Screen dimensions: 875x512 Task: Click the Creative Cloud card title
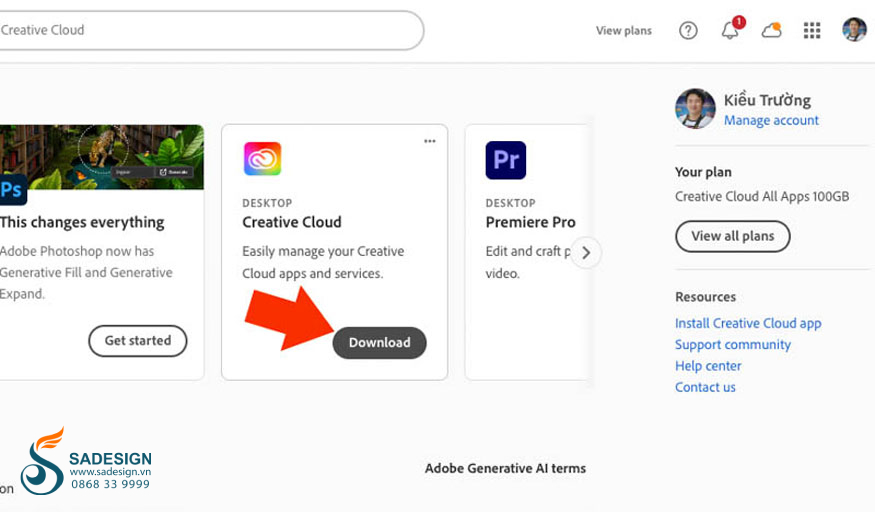292,223
